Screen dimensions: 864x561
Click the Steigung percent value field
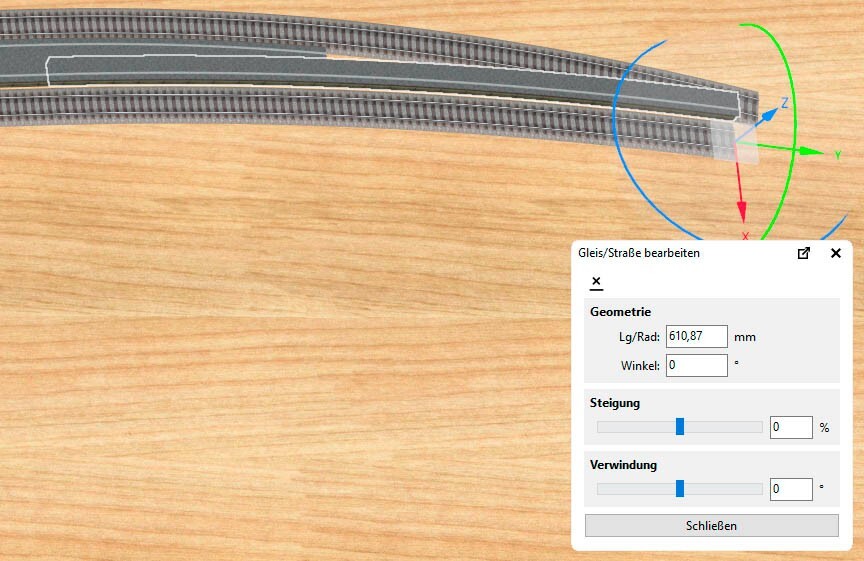point(791,427)
